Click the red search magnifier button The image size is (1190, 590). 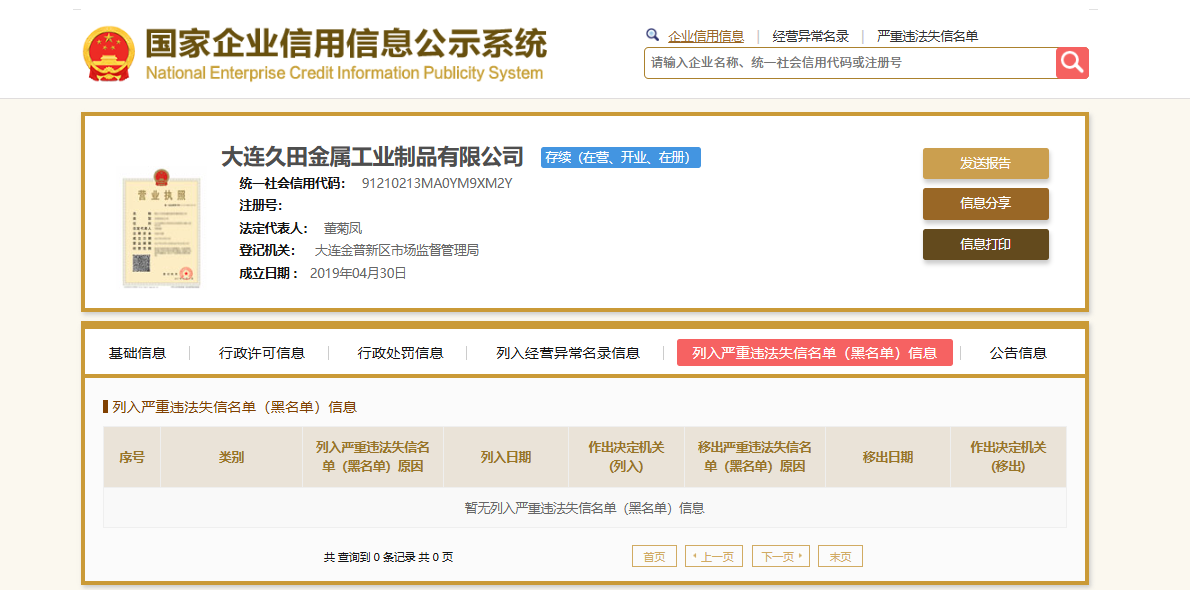[x=1072, y=63]
